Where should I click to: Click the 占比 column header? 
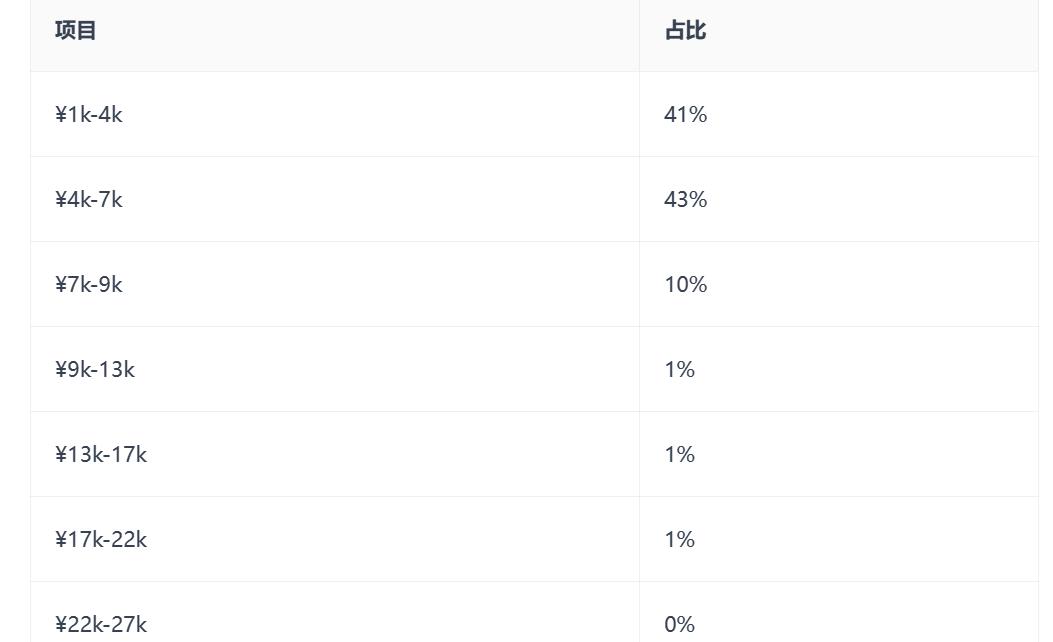click(685, 30)
